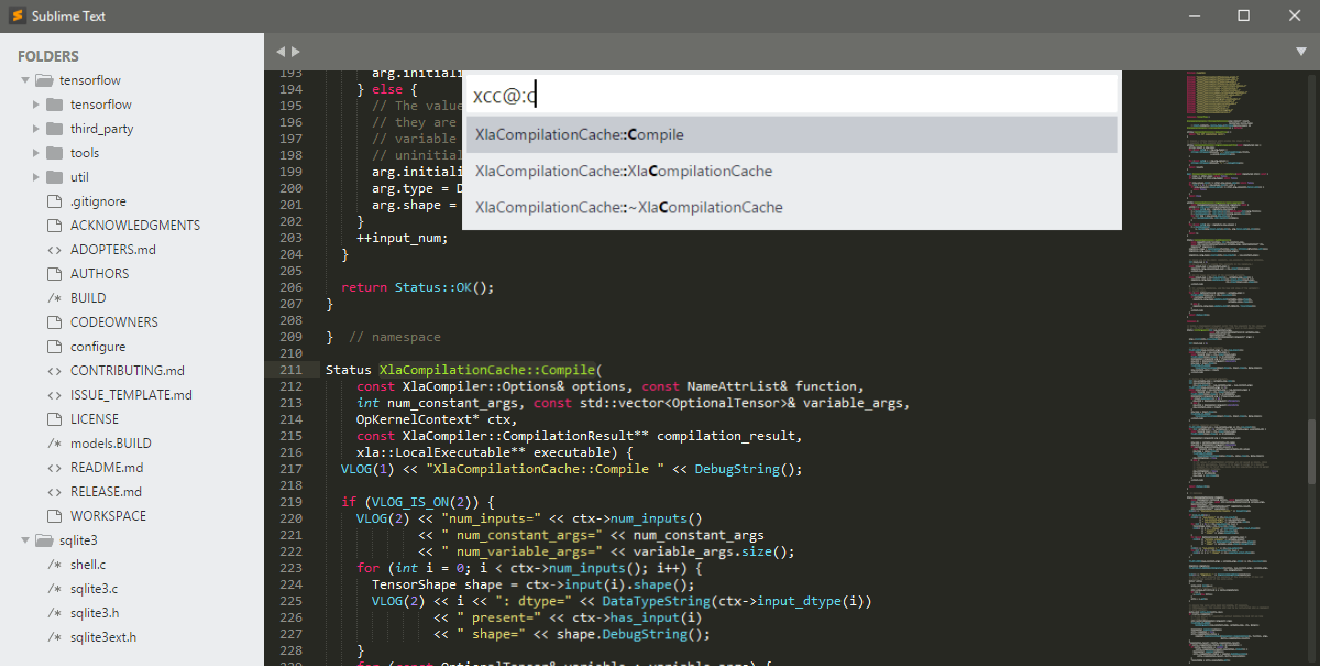Click the Goto Anything search input field
Image resolution: width=1320 pixels, height=666 pixels.
(x=791, y=95)
